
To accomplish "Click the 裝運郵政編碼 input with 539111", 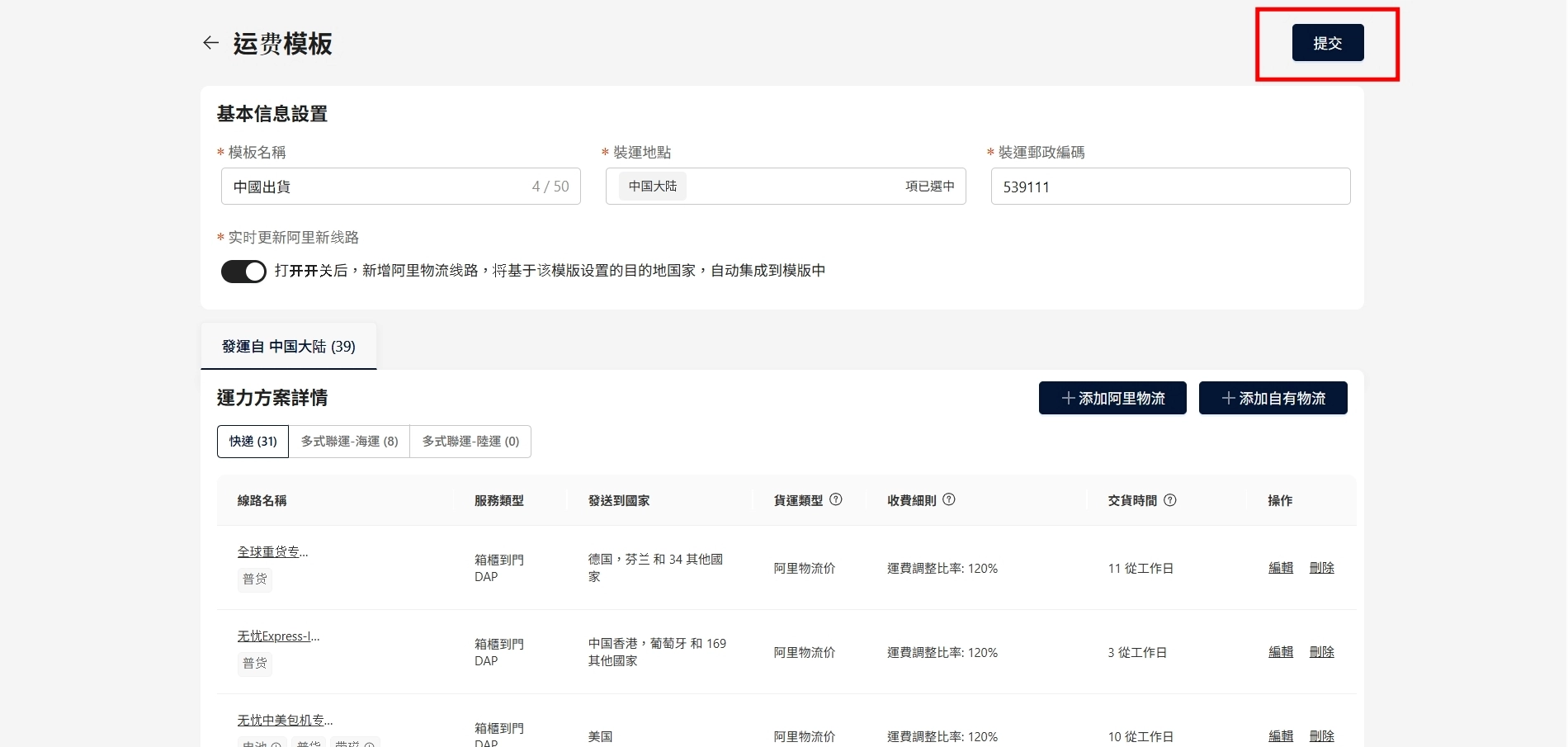I will [x=1170, y=187].
